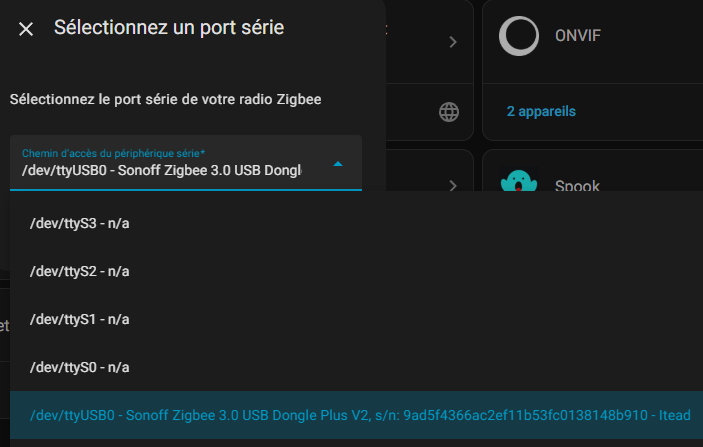Click the chevron arrow left of ONVIF card
Viewport: 703px width, 447px height.
point(453,42)
